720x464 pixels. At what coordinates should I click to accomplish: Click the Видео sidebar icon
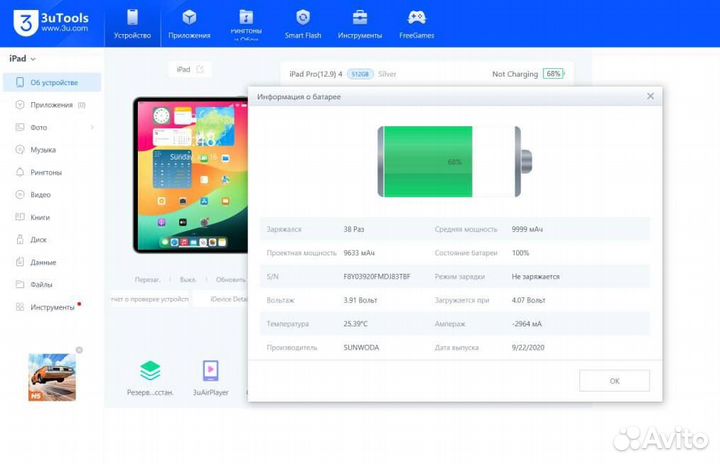[20, 194]
